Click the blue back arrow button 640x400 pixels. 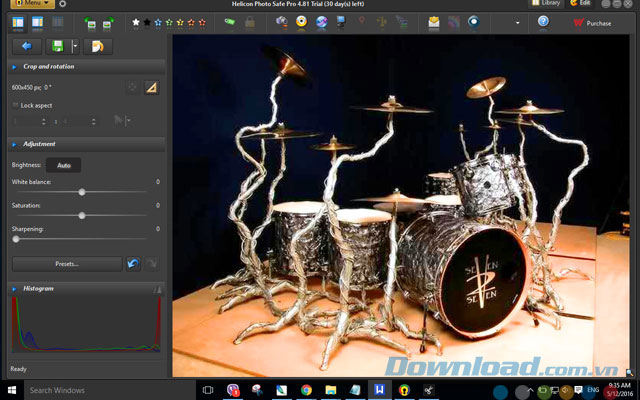[25, 46]
